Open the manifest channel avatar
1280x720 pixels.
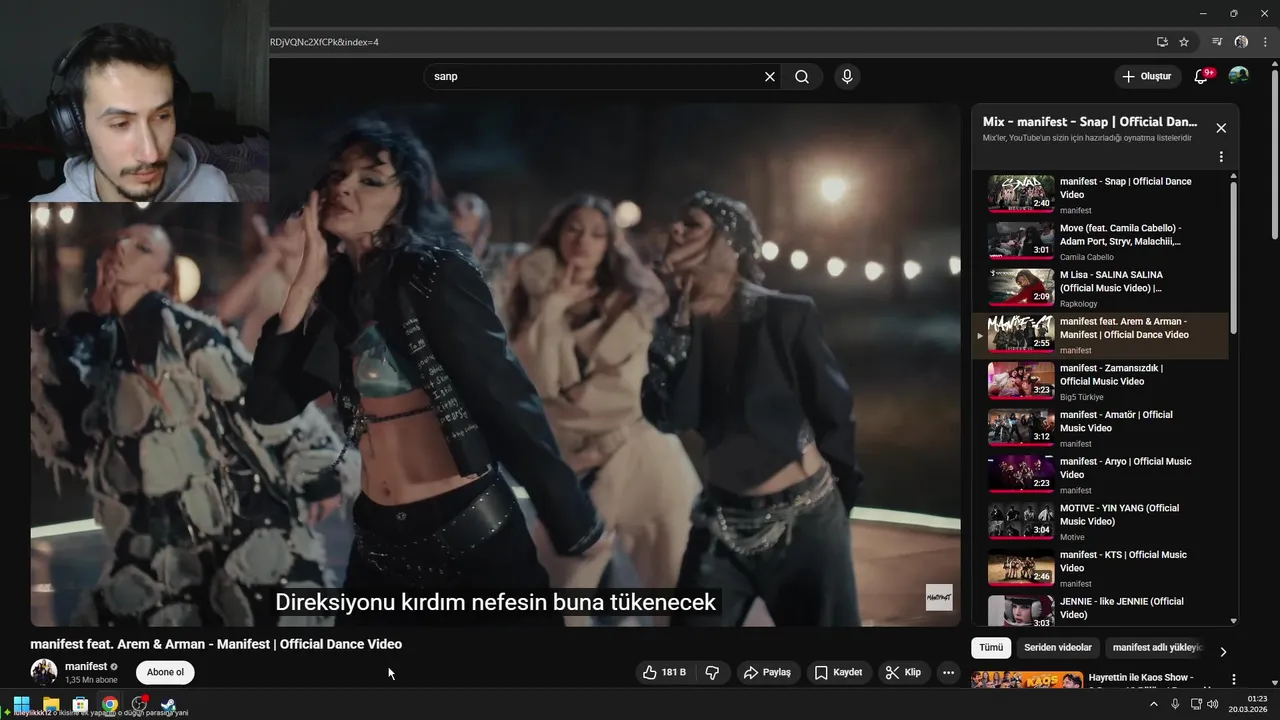click(x=43, y=672)
